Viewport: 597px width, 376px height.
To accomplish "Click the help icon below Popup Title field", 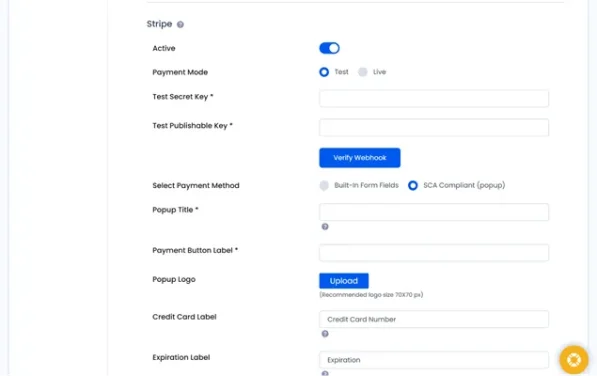I will coord(325,226).
